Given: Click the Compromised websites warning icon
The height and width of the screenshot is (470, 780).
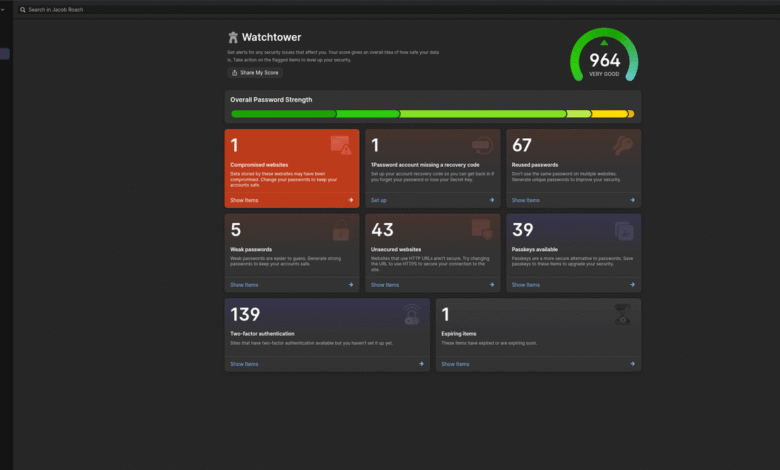Looking at the screenshot, I should (x=342, y=146).
